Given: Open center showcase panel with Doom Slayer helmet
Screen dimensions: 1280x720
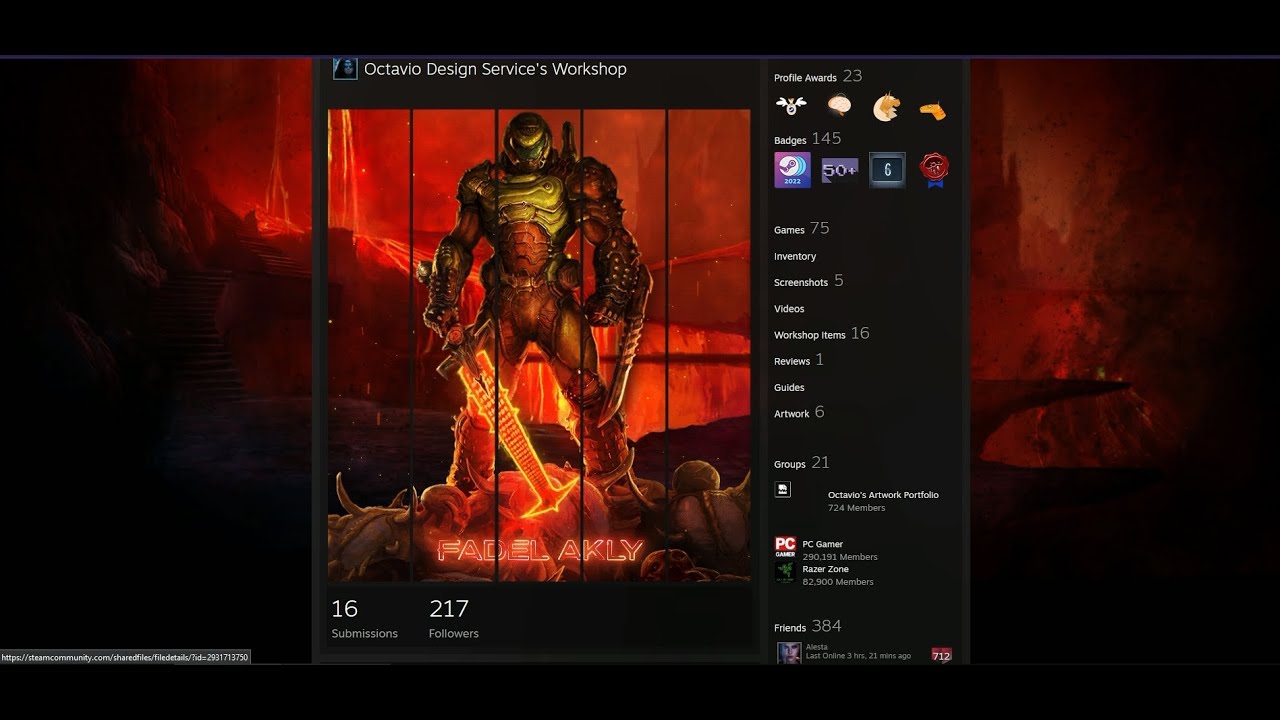Looking at the screenshot, I should tap(539, 345).
